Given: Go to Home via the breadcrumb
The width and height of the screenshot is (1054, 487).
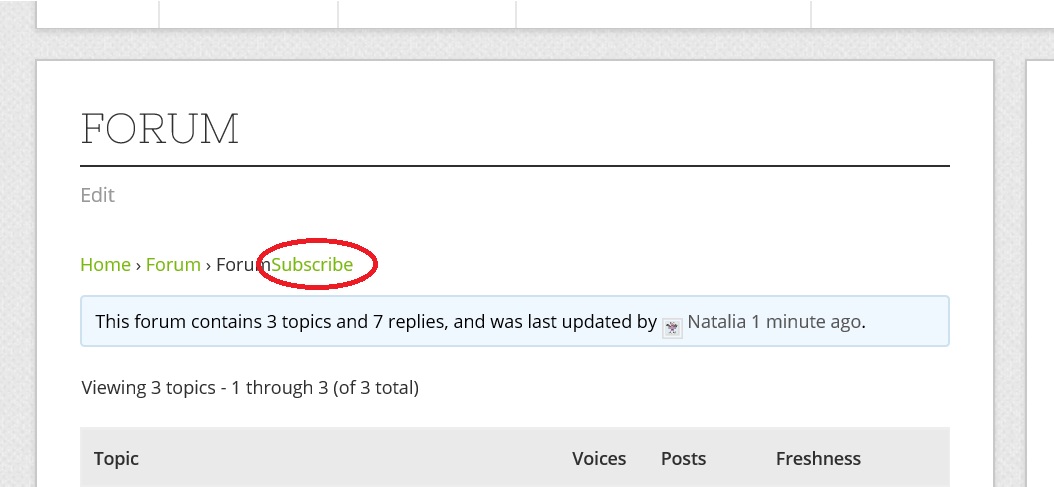Looking at the screenshot, I should 106,264.
